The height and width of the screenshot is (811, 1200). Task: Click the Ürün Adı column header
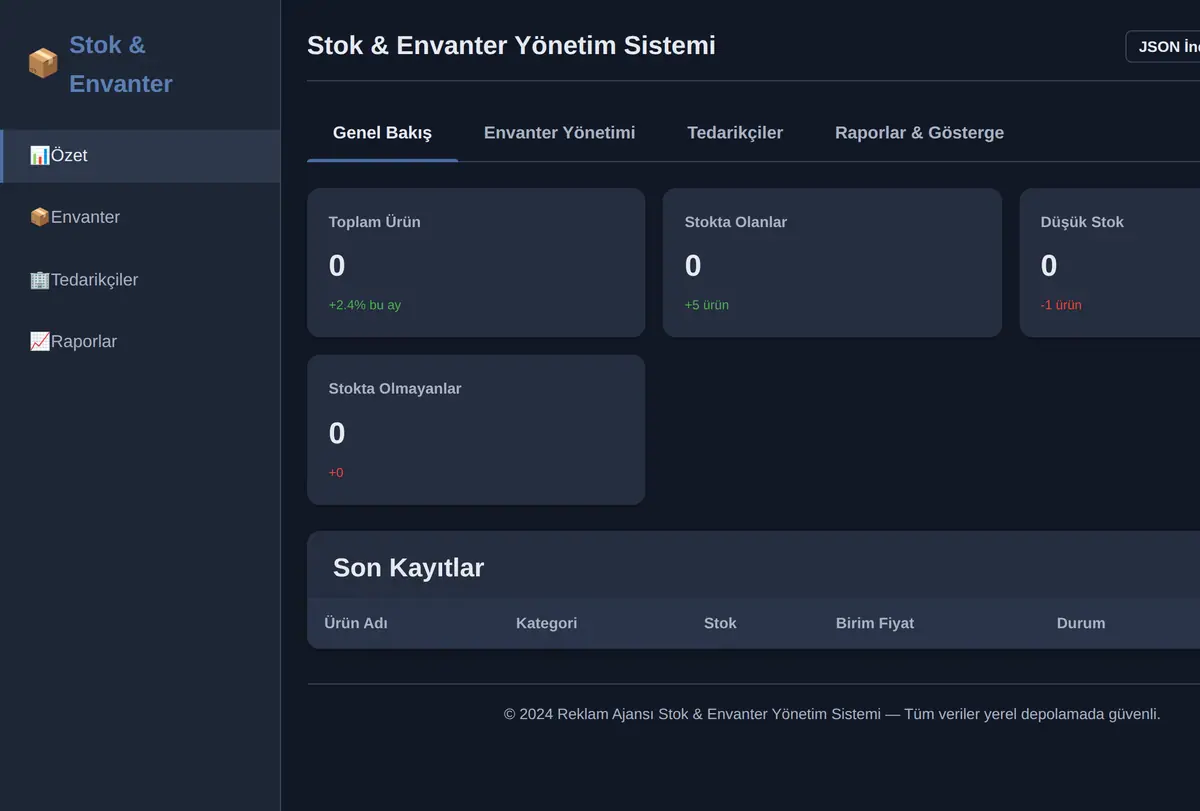click(356, 623)
